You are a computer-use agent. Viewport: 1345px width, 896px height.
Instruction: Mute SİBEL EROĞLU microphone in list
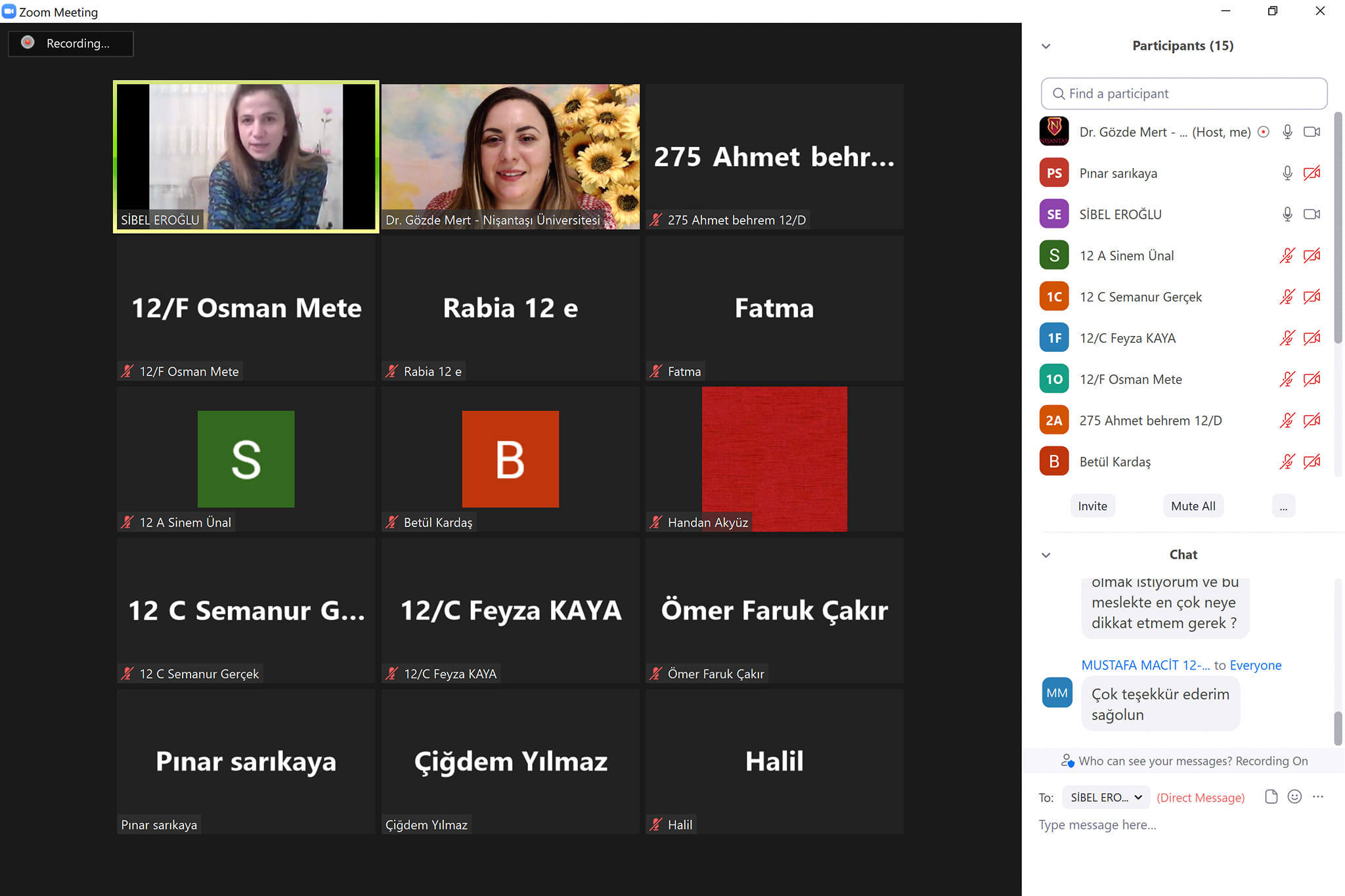tap(1287, 215)
